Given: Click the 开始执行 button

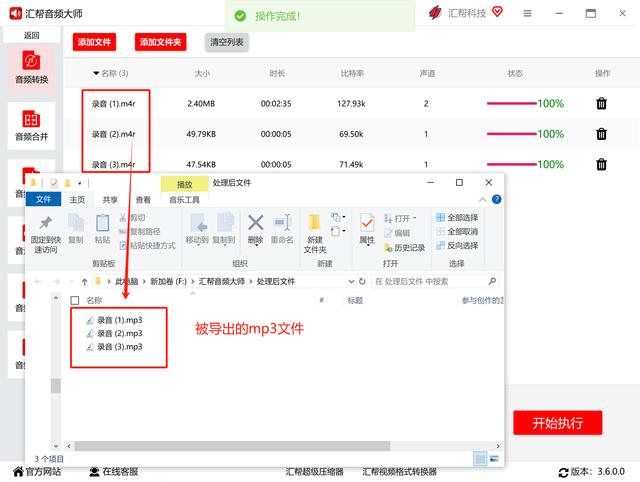Looking at the screenshot, I should coord(558,423).
